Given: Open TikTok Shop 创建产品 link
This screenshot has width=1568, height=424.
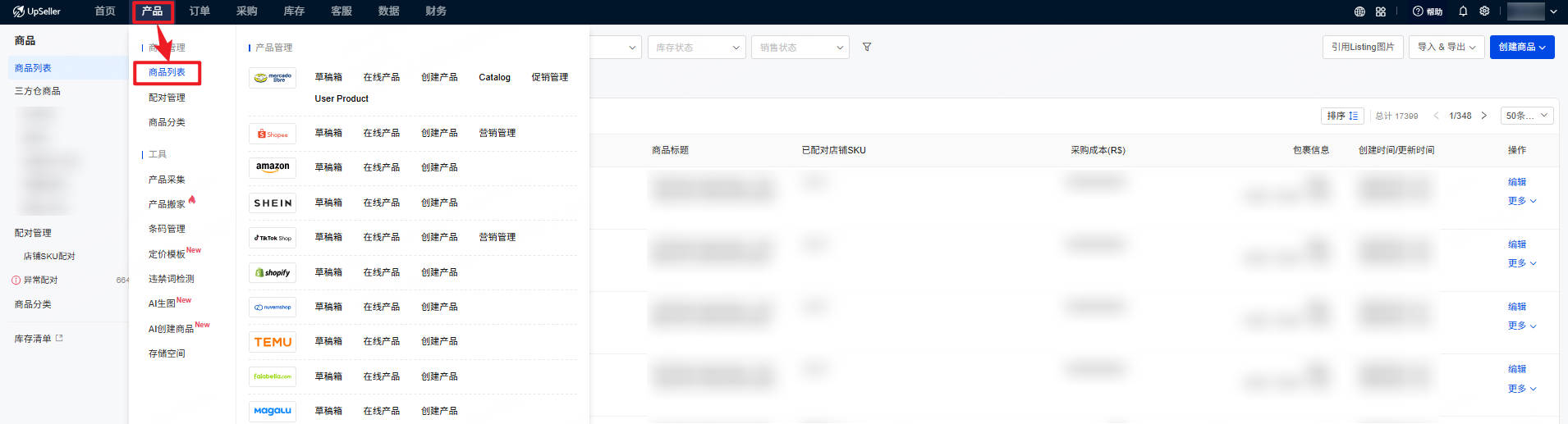Looking at the screenshot, I should point(439,237).
